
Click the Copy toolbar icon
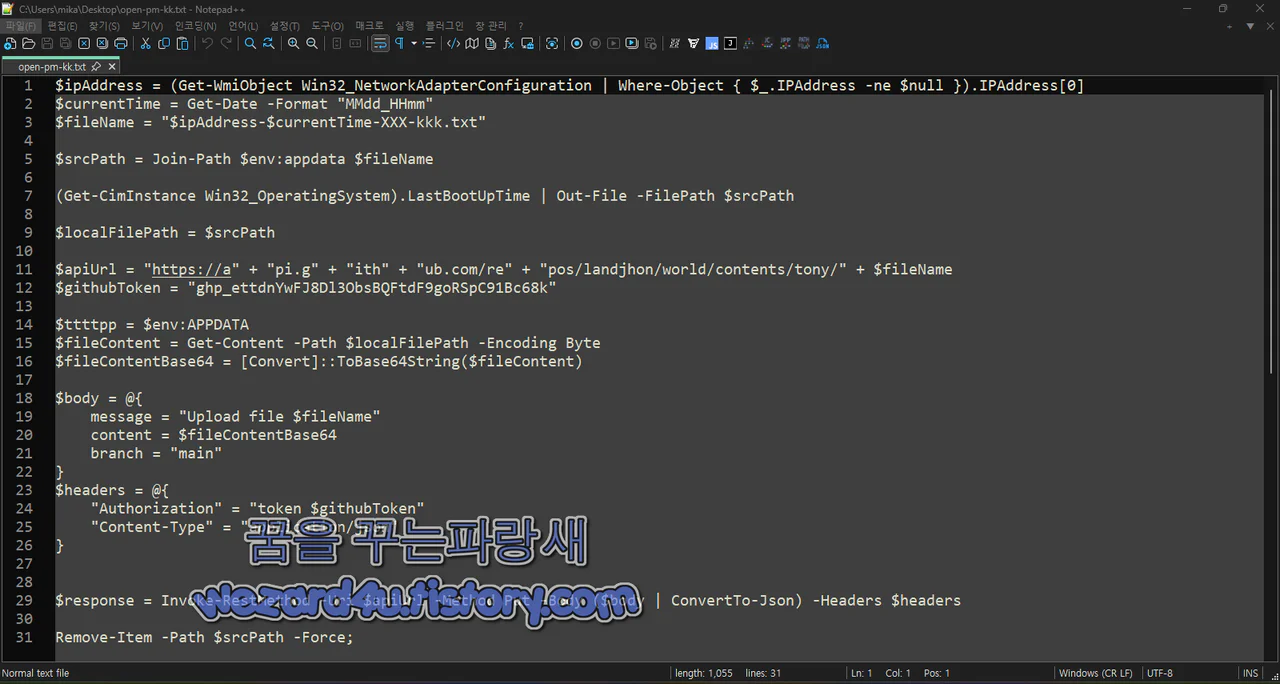pos(164,44)
